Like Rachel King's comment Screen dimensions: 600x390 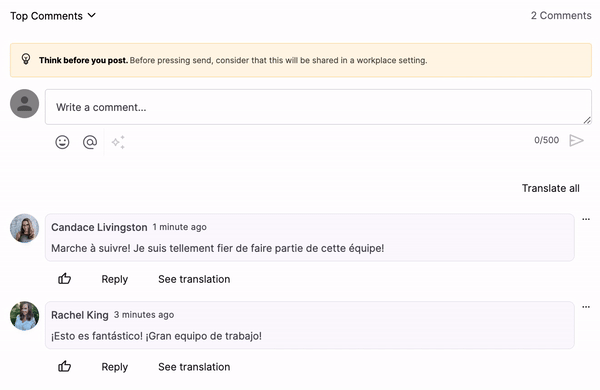tap(64, 366)
